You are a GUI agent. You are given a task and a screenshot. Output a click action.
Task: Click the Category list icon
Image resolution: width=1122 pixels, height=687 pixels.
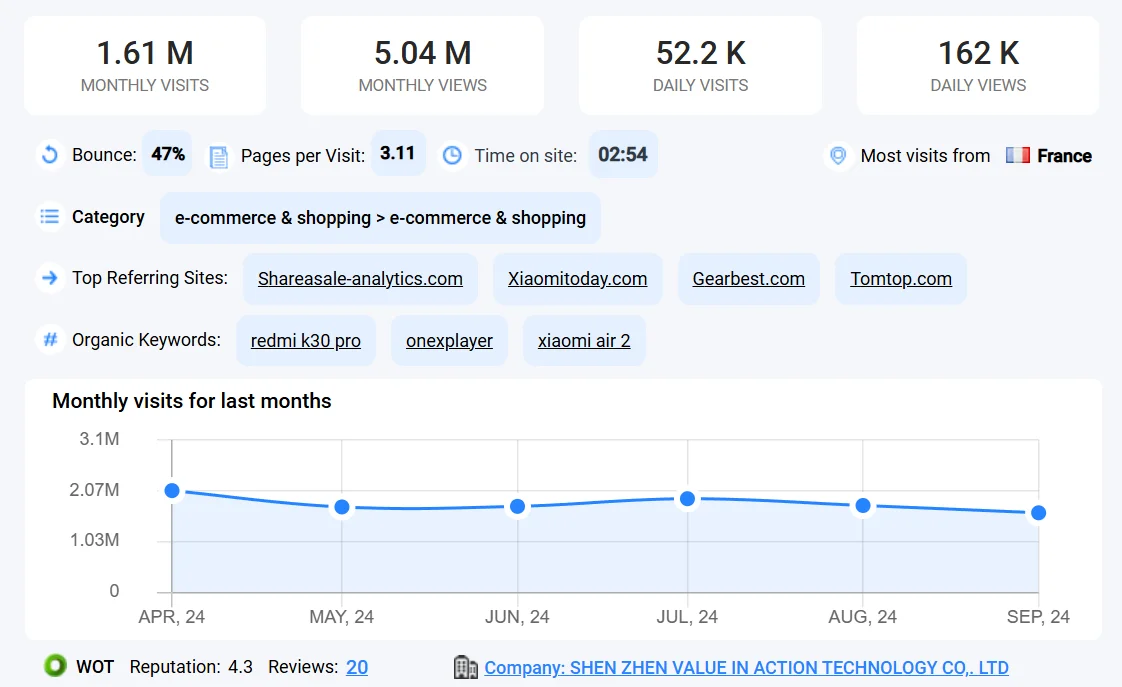point(49,216)
